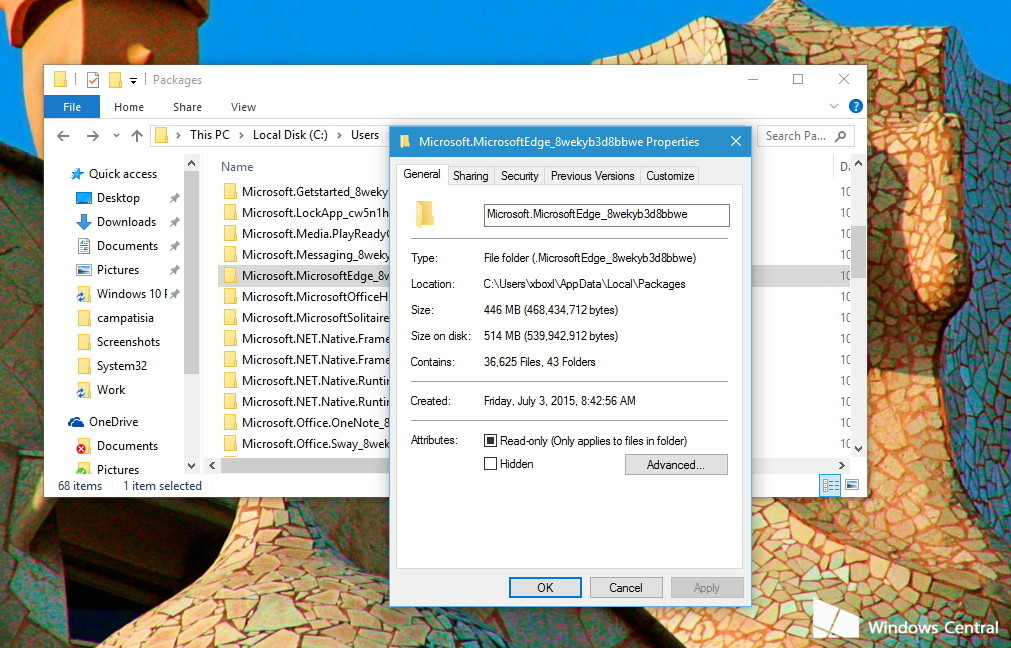Switch to the Customize tab

coord(670,175)
